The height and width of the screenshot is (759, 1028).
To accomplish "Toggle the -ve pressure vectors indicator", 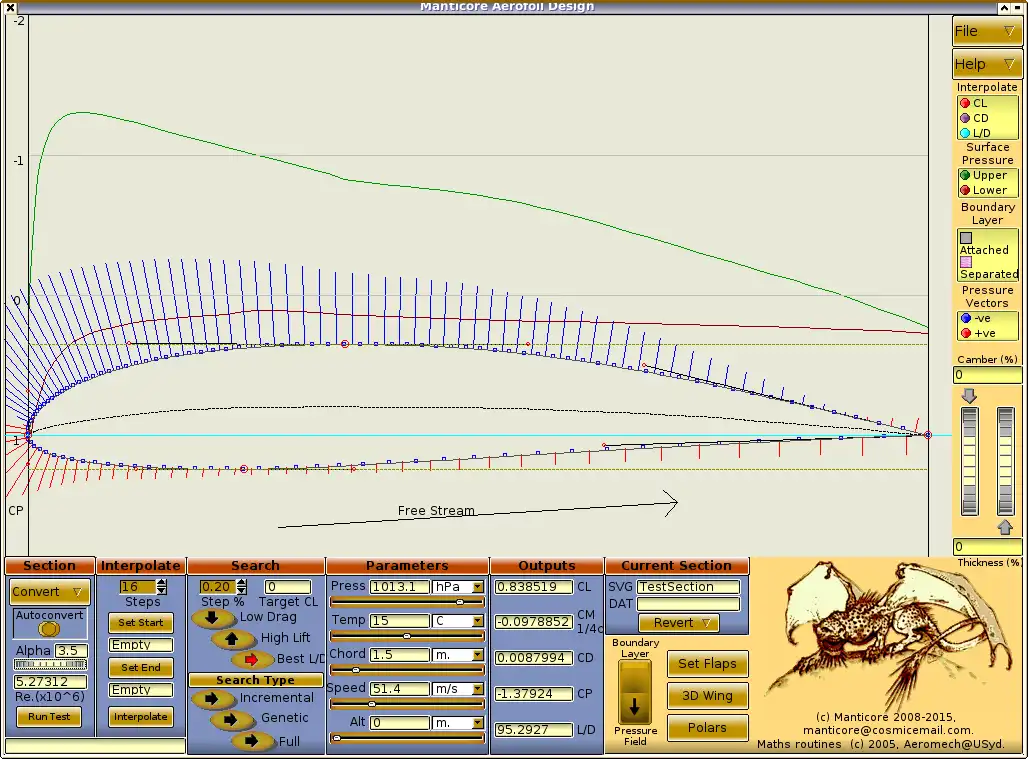I will pyautogui.click(x=965, y=318).
